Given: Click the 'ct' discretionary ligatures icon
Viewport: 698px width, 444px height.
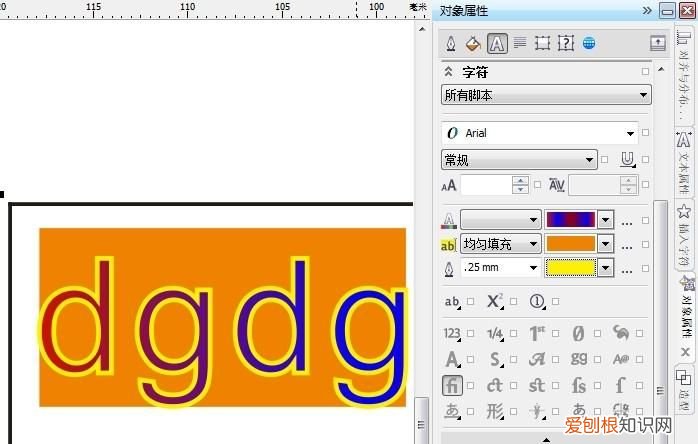Looking at the screenshot, I should point(495,385).
